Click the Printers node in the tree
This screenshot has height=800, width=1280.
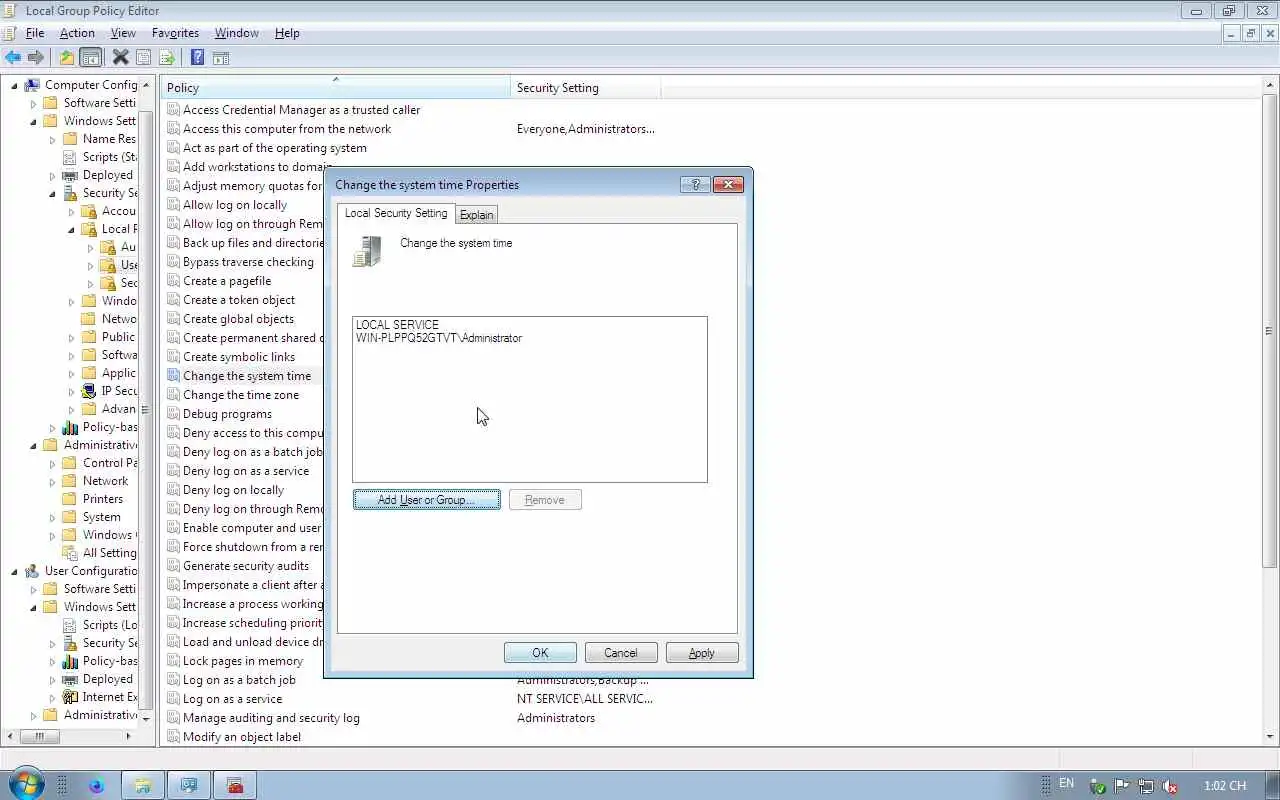[x=103, y=499]
